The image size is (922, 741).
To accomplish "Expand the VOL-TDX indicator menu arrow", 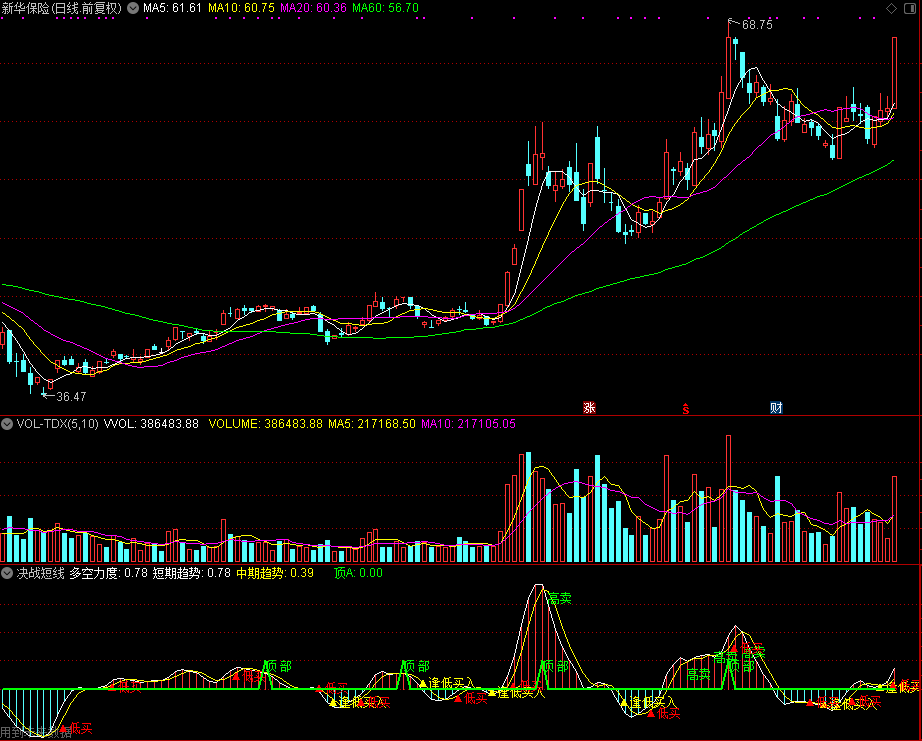I will [8, 424].
